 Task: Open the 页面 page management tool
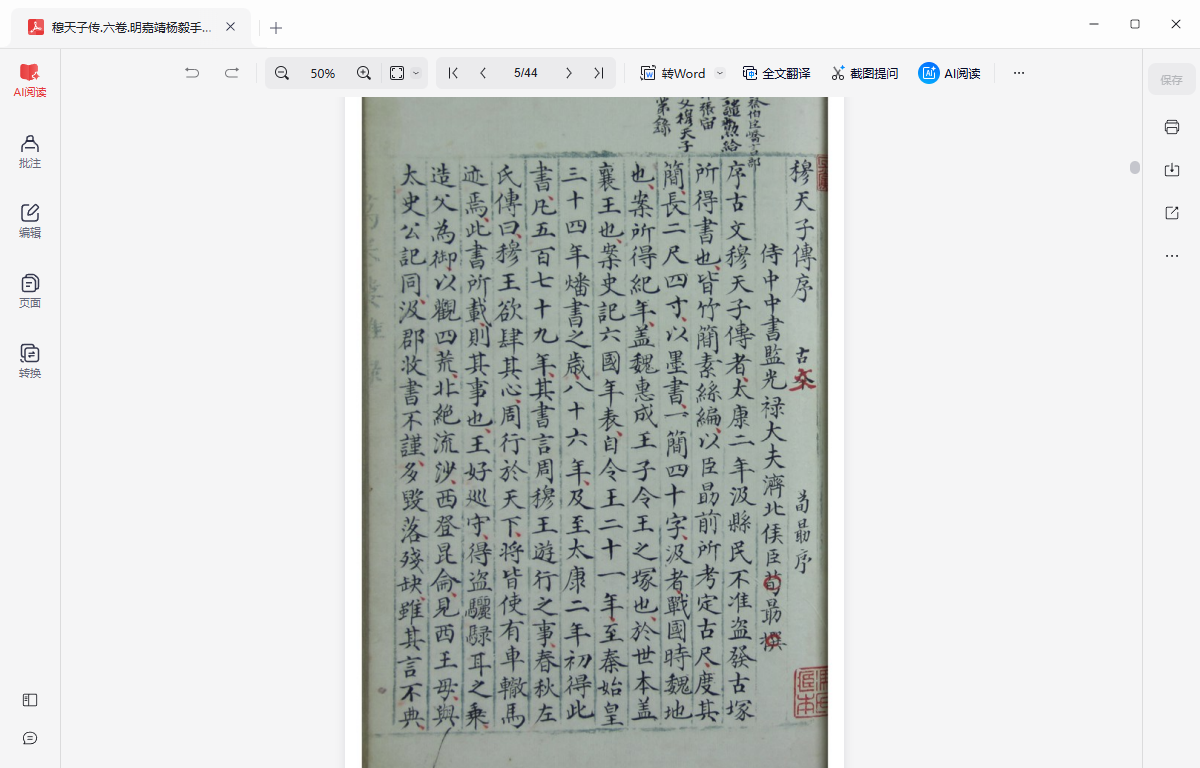pyautogui.click(x=30, y=291)
